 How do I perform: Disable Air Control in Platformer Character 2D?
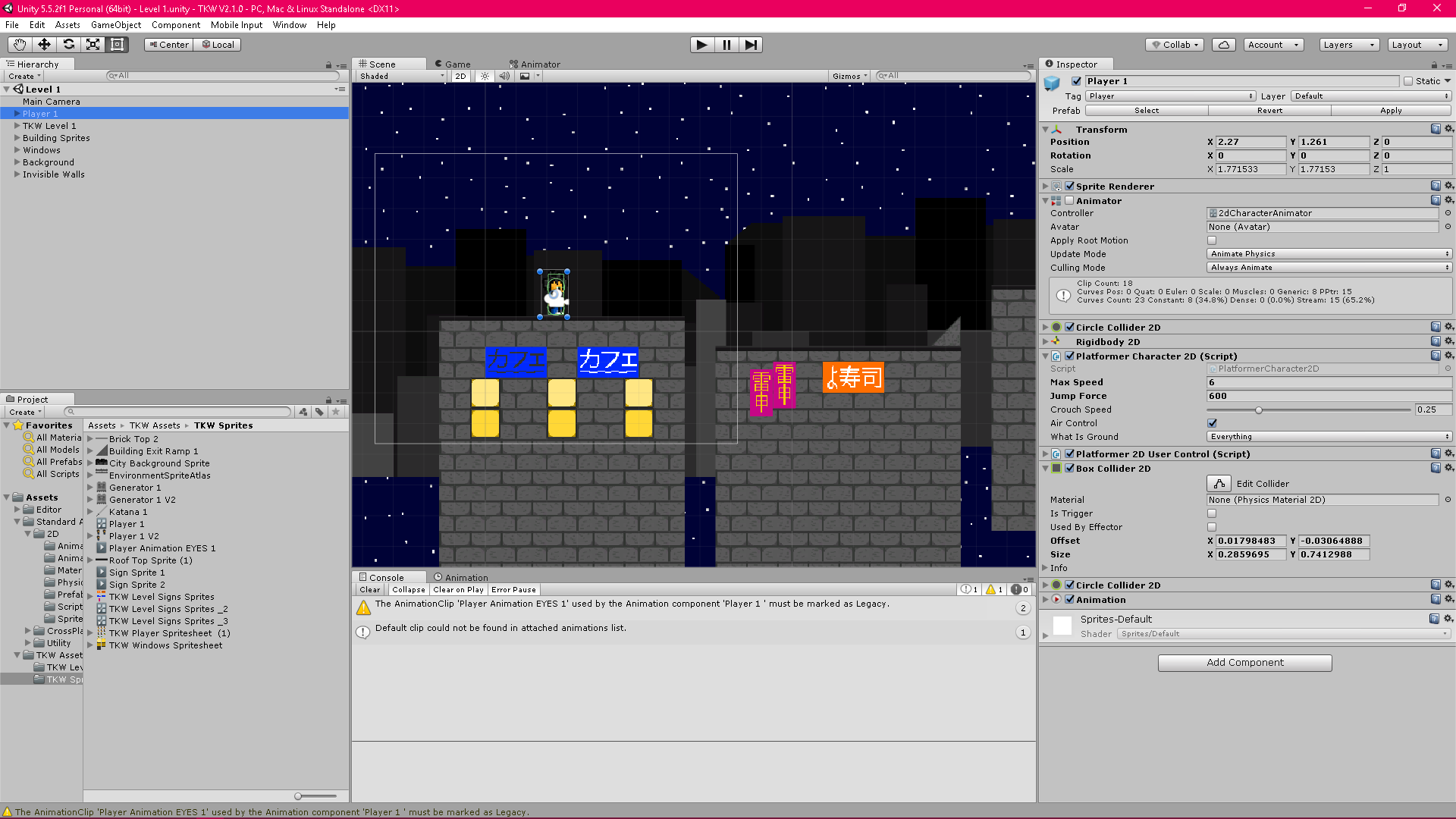[x=1211, y=423]
